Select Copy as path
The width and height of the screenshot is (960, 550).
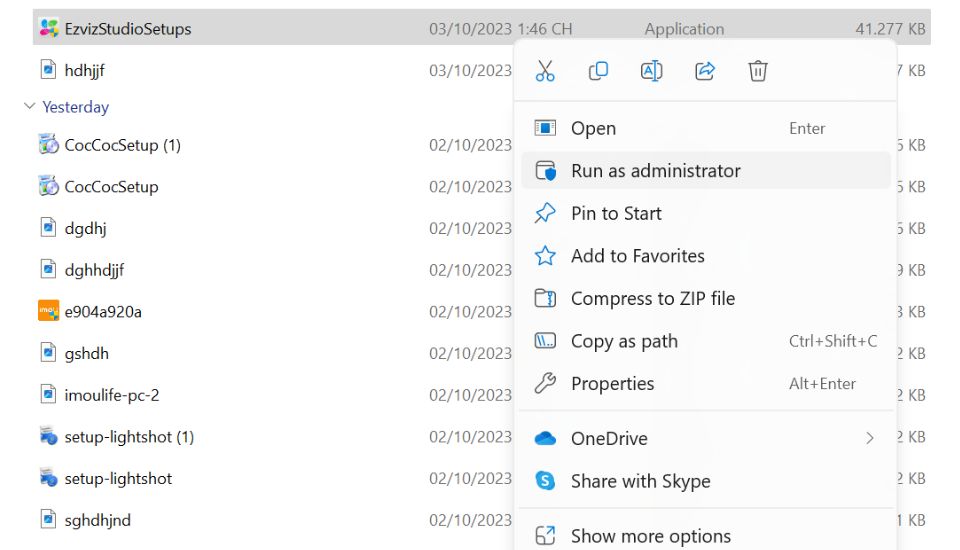[624, 341]
